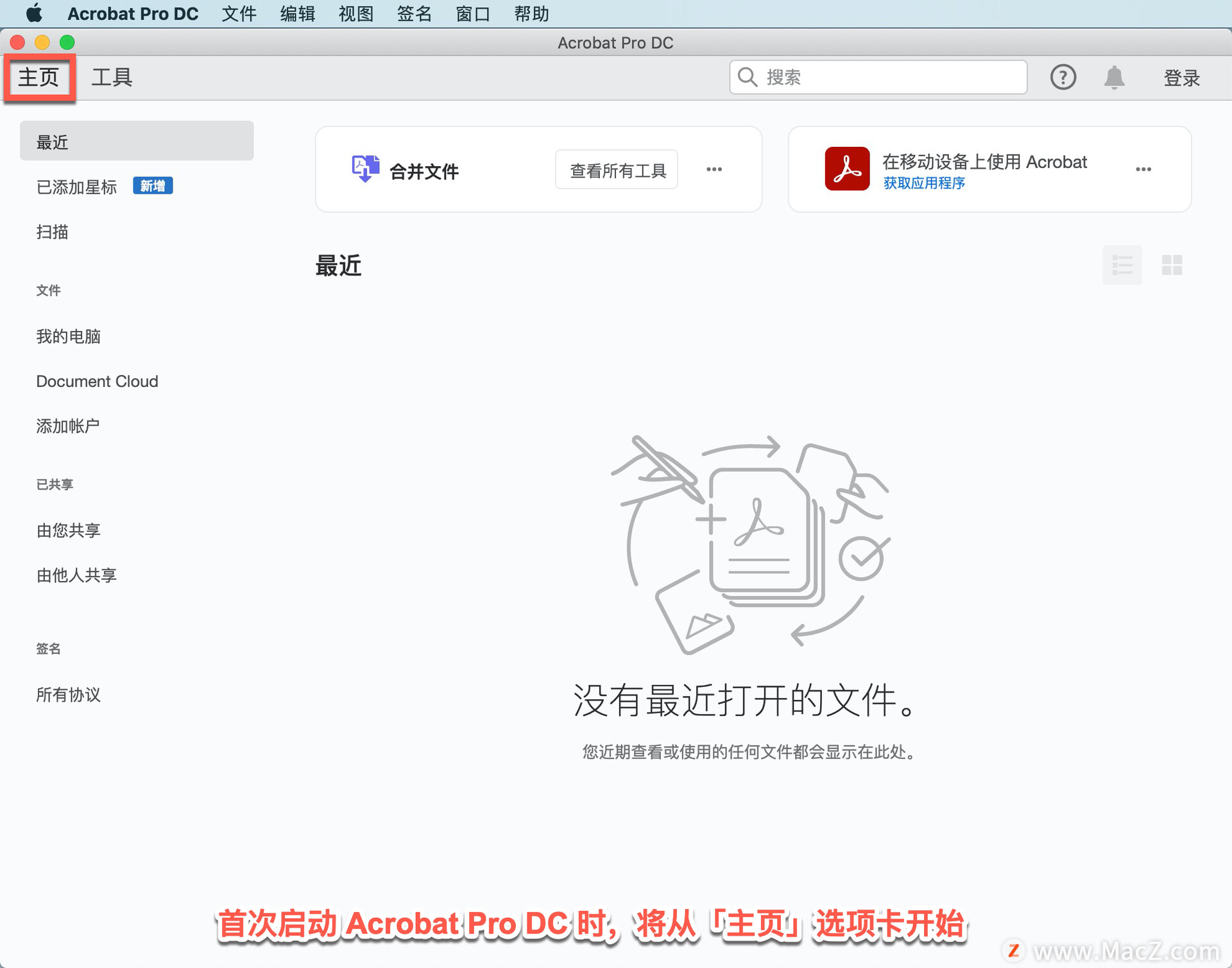Open the help question mark icon
Screen dimensions: 1232x968
(x=1063, y=78)
